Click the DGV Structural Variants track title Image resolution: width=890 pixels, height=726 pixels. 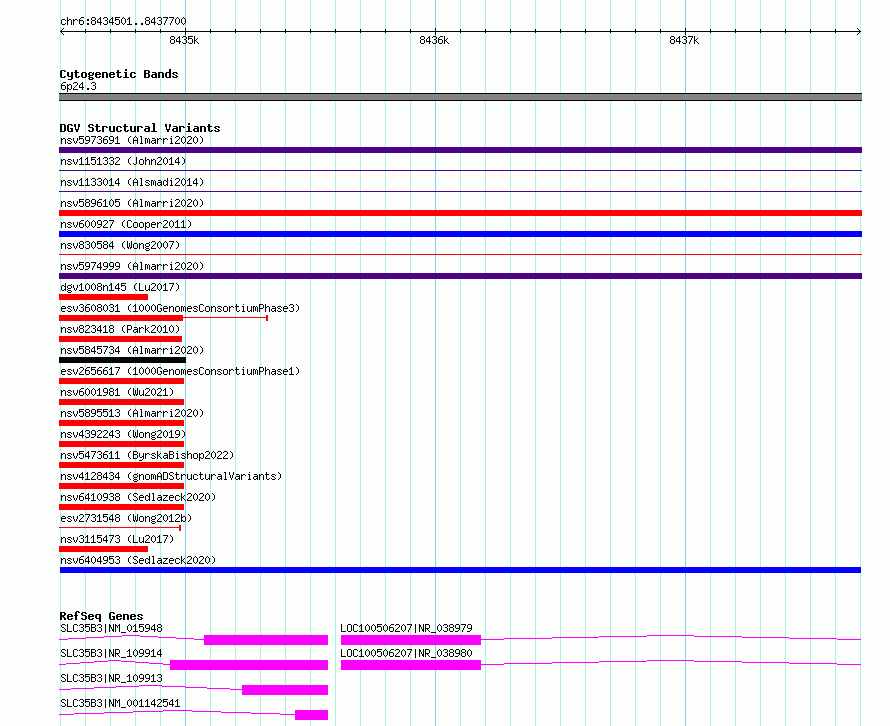140,128
